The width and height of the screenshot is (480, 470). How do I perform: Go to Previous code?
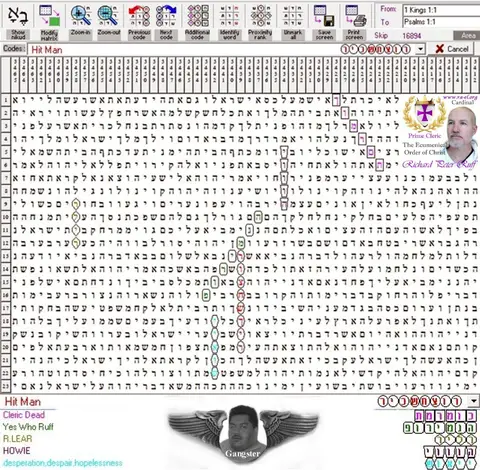coord(139,16)
